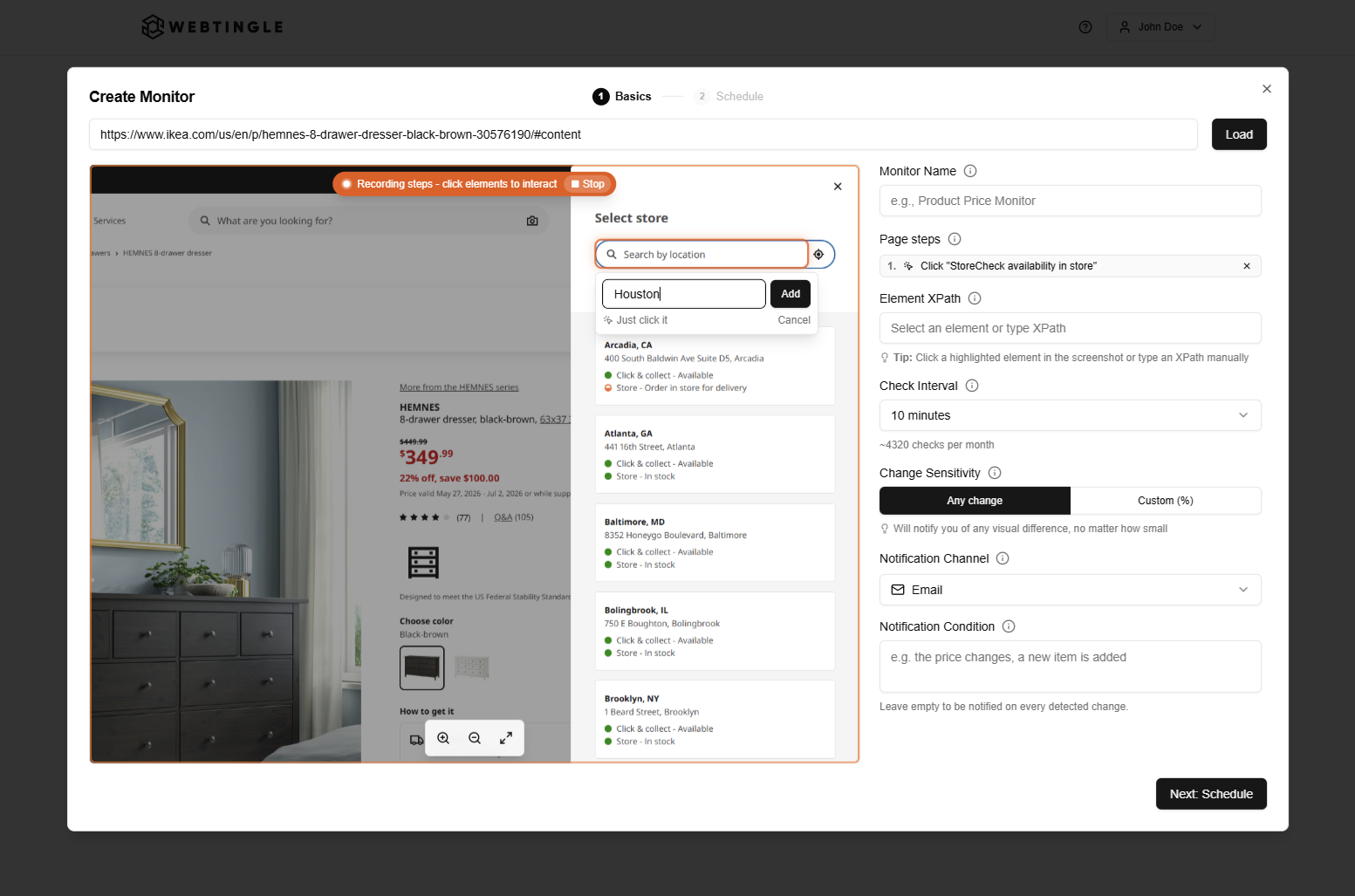Screen dimensions: 1355x896
Task: Click Cancel in the input popup
Action: [794, 320]
